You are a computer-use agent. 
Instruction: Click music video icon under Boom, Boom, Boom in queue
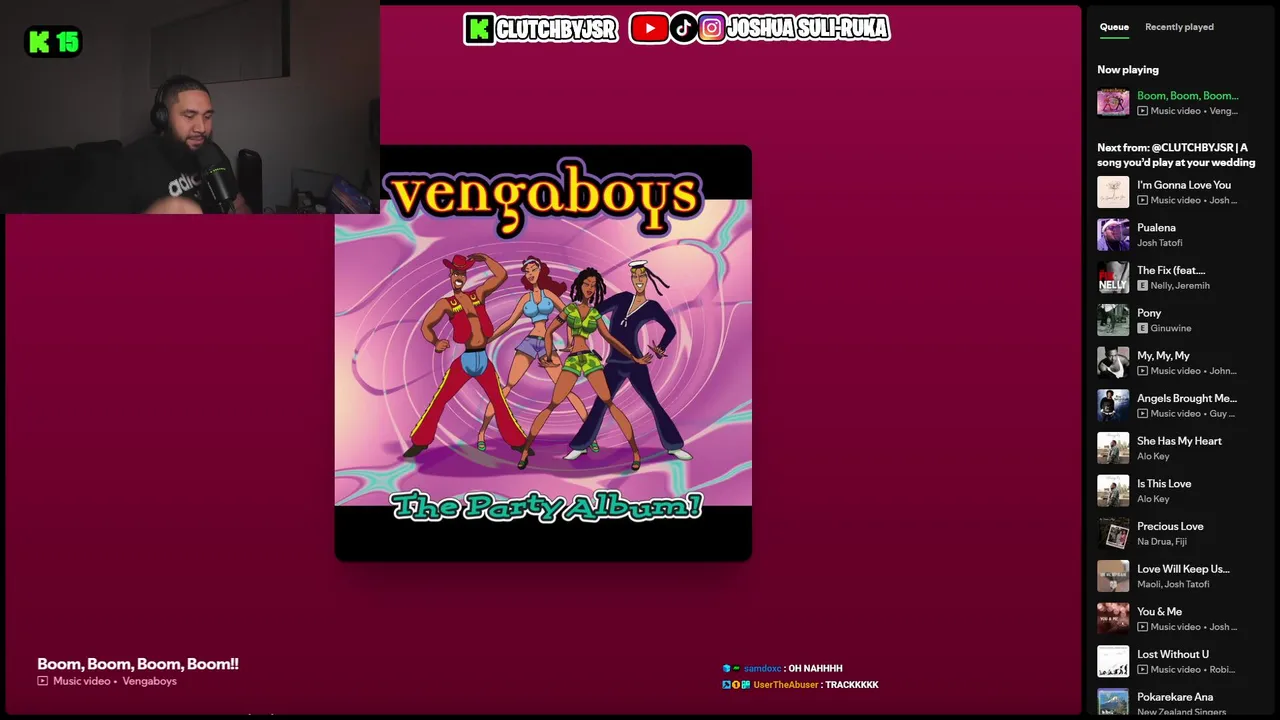pyautogui.click(x=1142, y=111)
